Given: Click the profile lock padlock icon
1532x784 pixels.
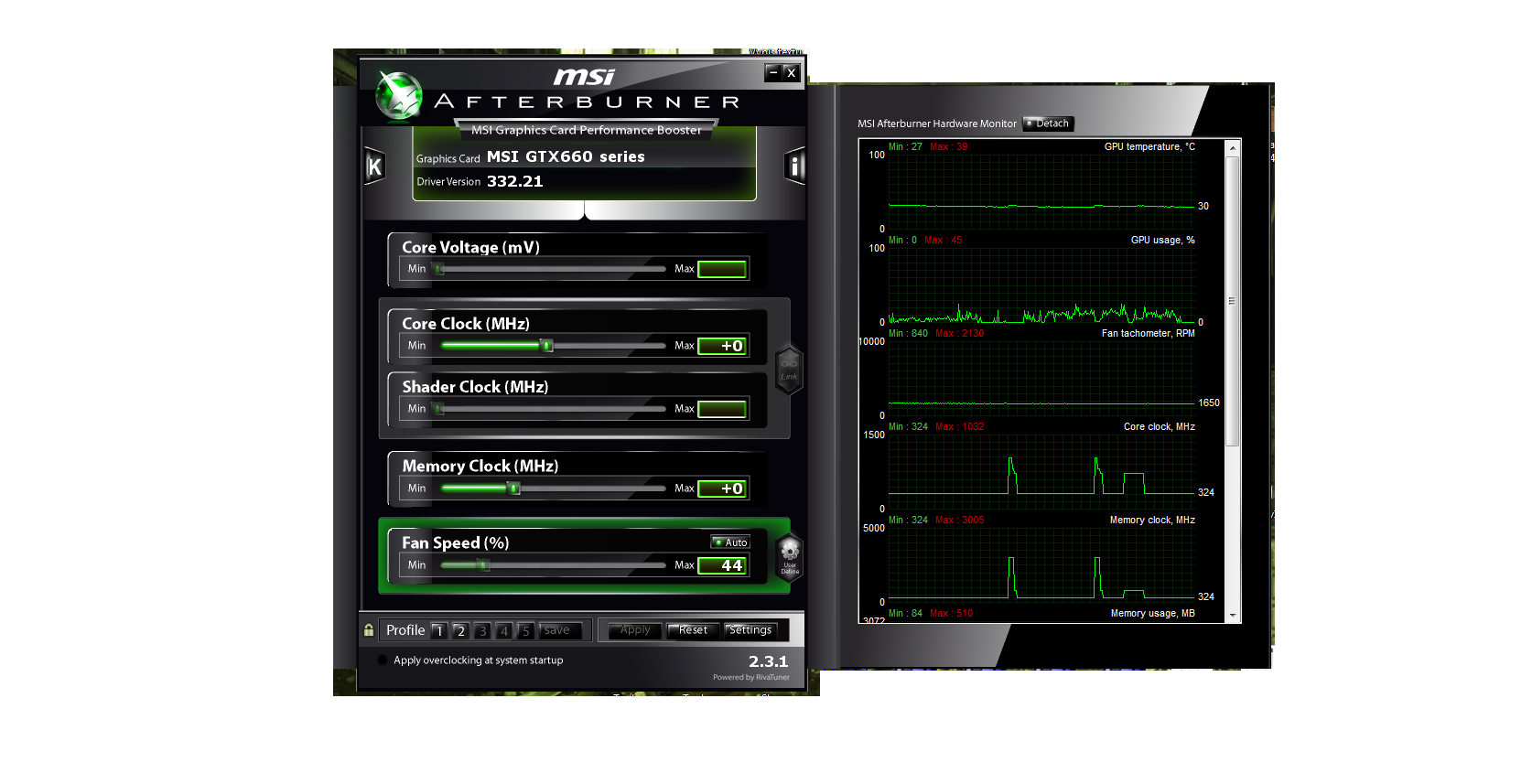Looking at the screenshot, I should 369,630.
